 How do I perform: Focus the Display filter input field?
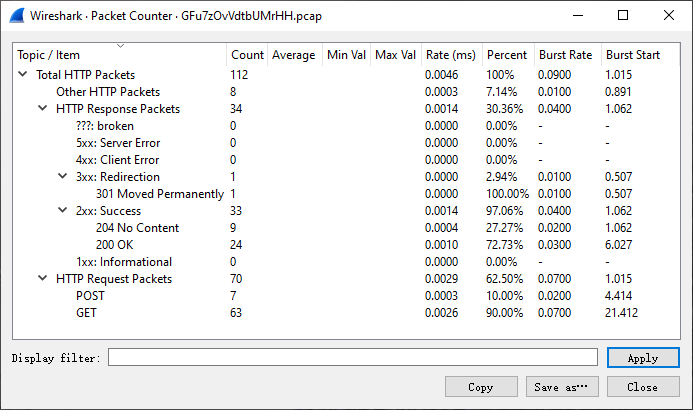353,357
